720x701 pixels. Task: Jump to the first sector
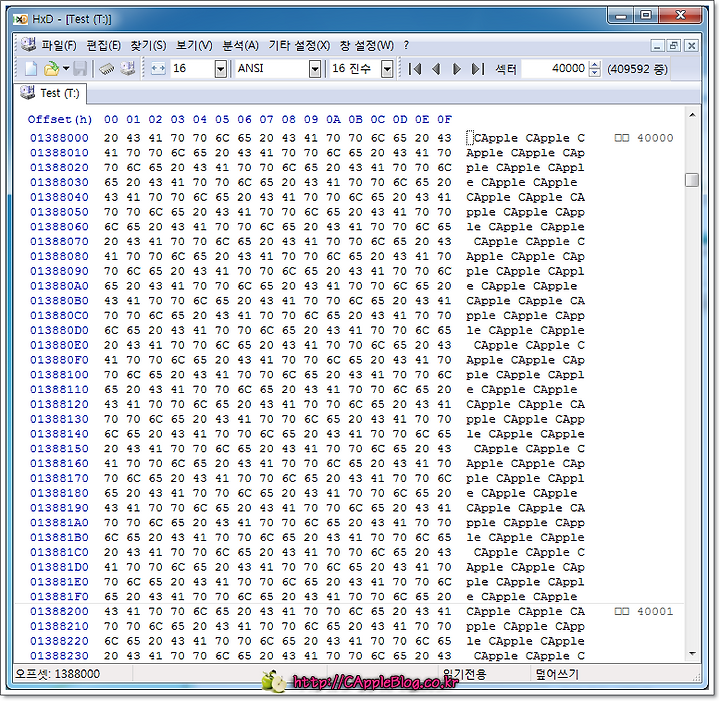(x=415, y=69)
